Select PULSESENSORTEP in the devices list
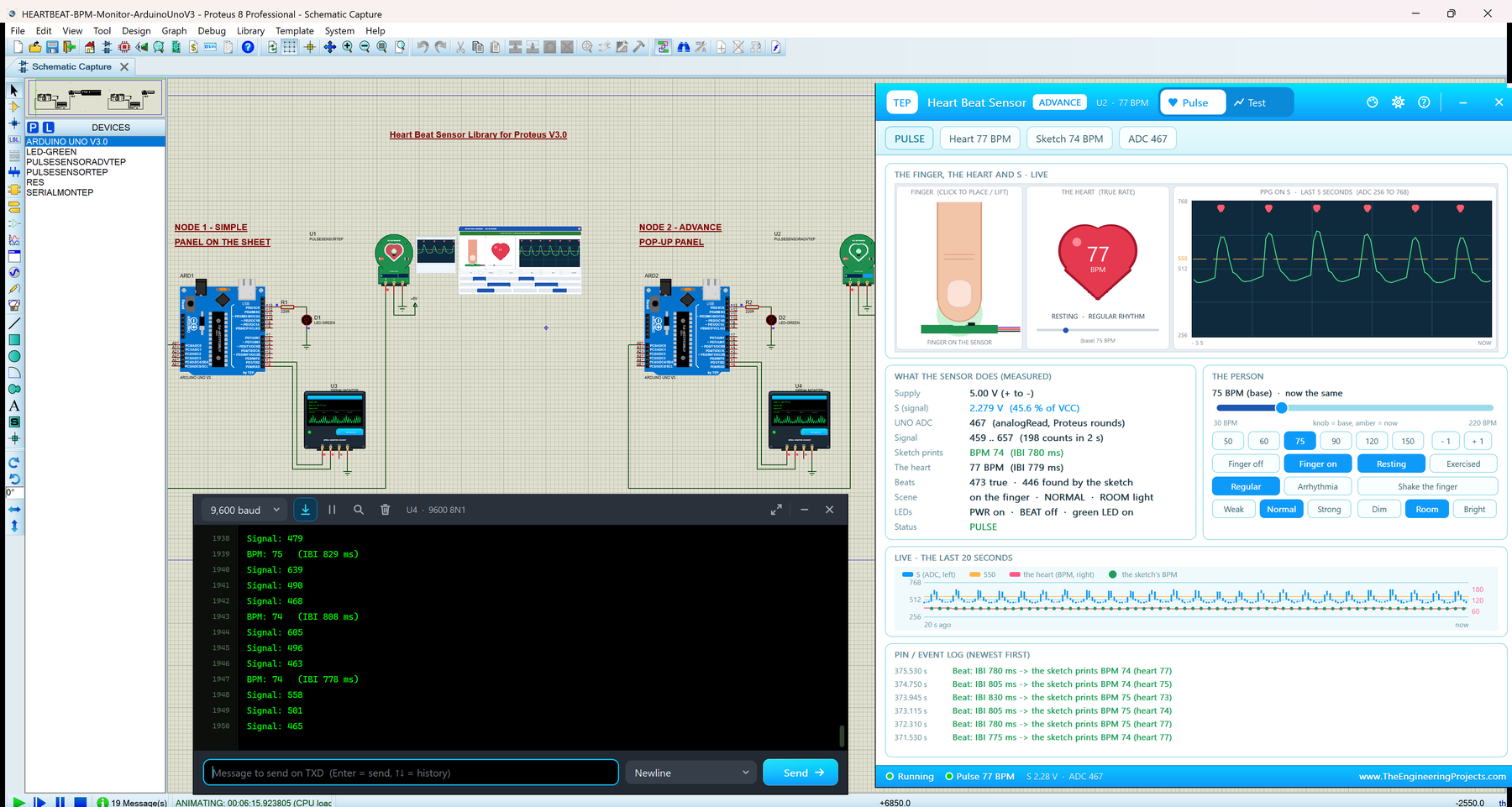This screenshot has height=807, width=1512. point(67,172)
